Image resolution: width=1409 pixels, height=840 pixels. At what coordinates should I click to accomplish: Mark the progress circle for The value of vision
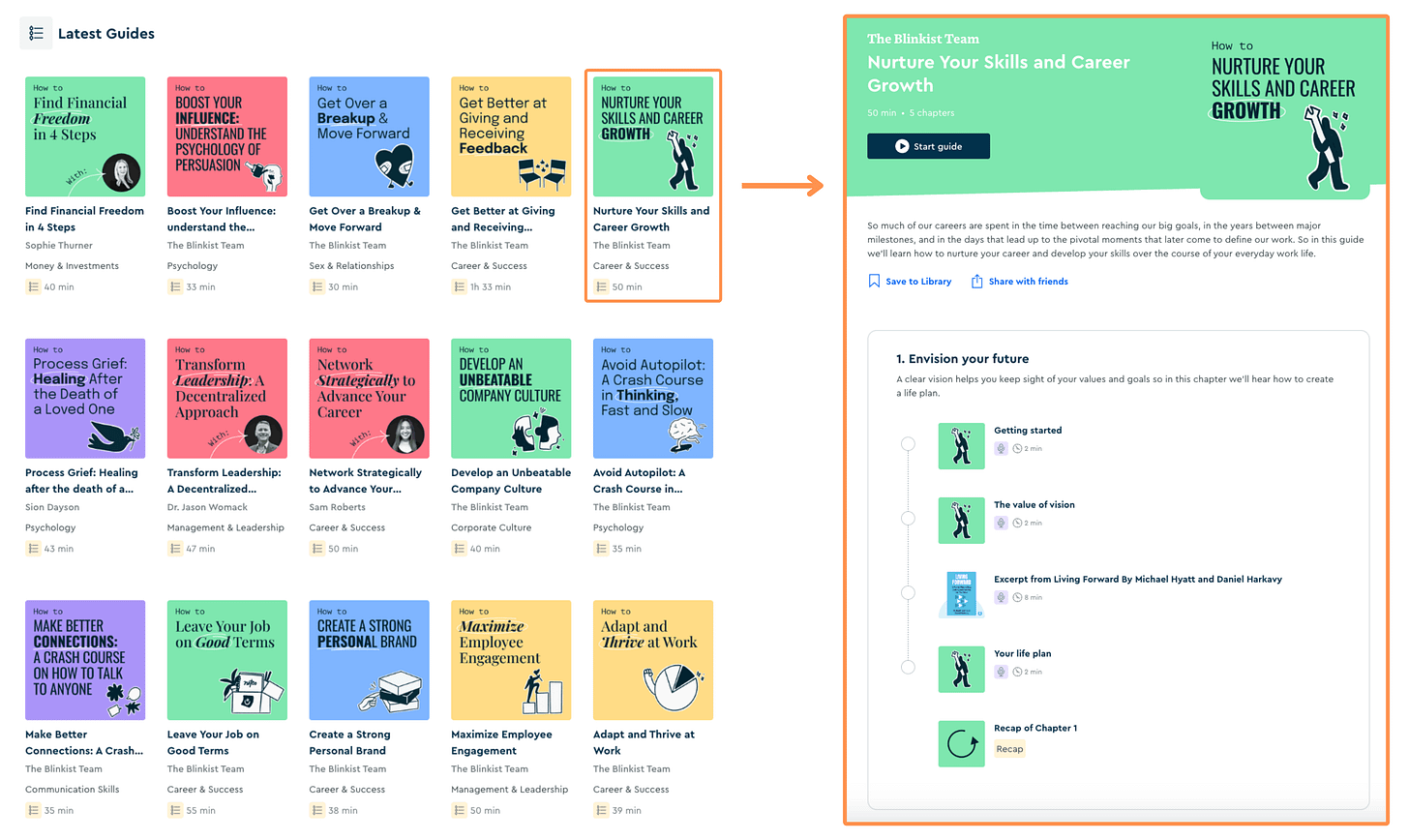[x=908, y=518]
